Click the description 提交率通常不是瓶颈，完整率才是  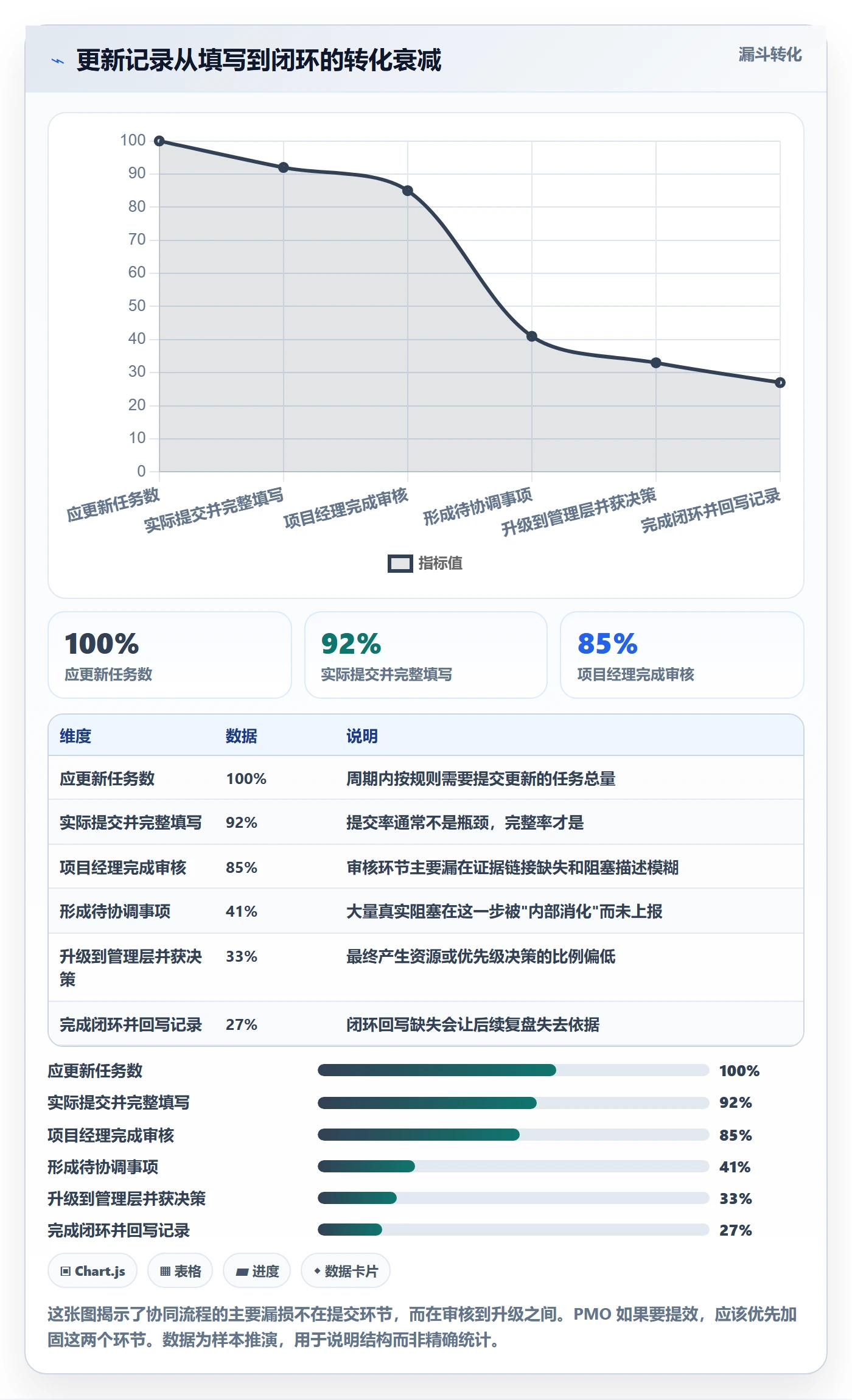(465, 822)
